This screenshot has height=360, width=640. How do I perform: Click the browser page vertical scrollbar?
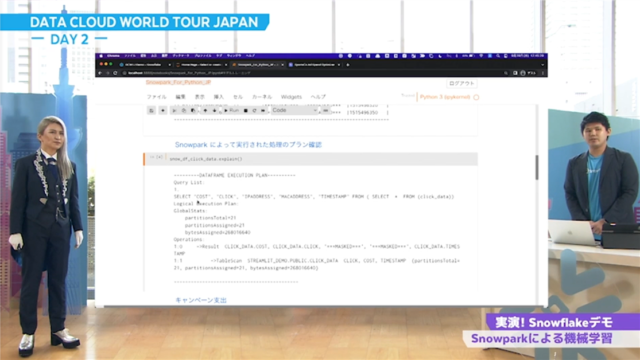537,167
